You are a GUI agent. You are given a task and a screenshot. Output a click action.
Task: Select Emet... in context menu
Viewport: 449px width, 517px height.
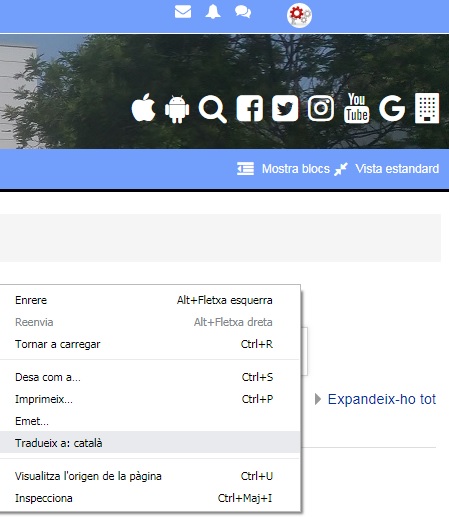[150, 421]
